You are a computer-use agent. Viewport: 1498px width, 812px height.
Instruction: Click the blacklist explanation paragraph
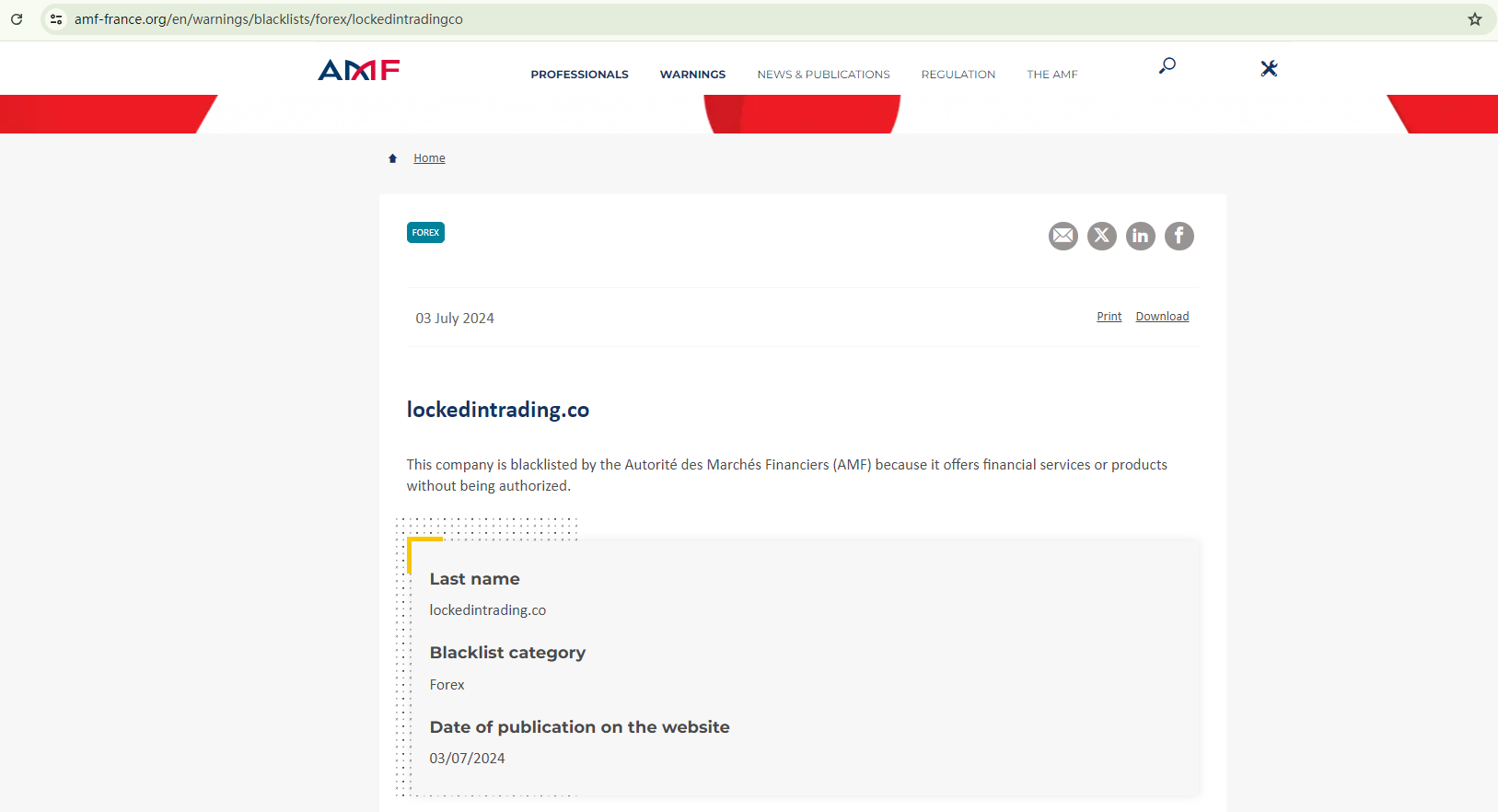pos(787,475)
